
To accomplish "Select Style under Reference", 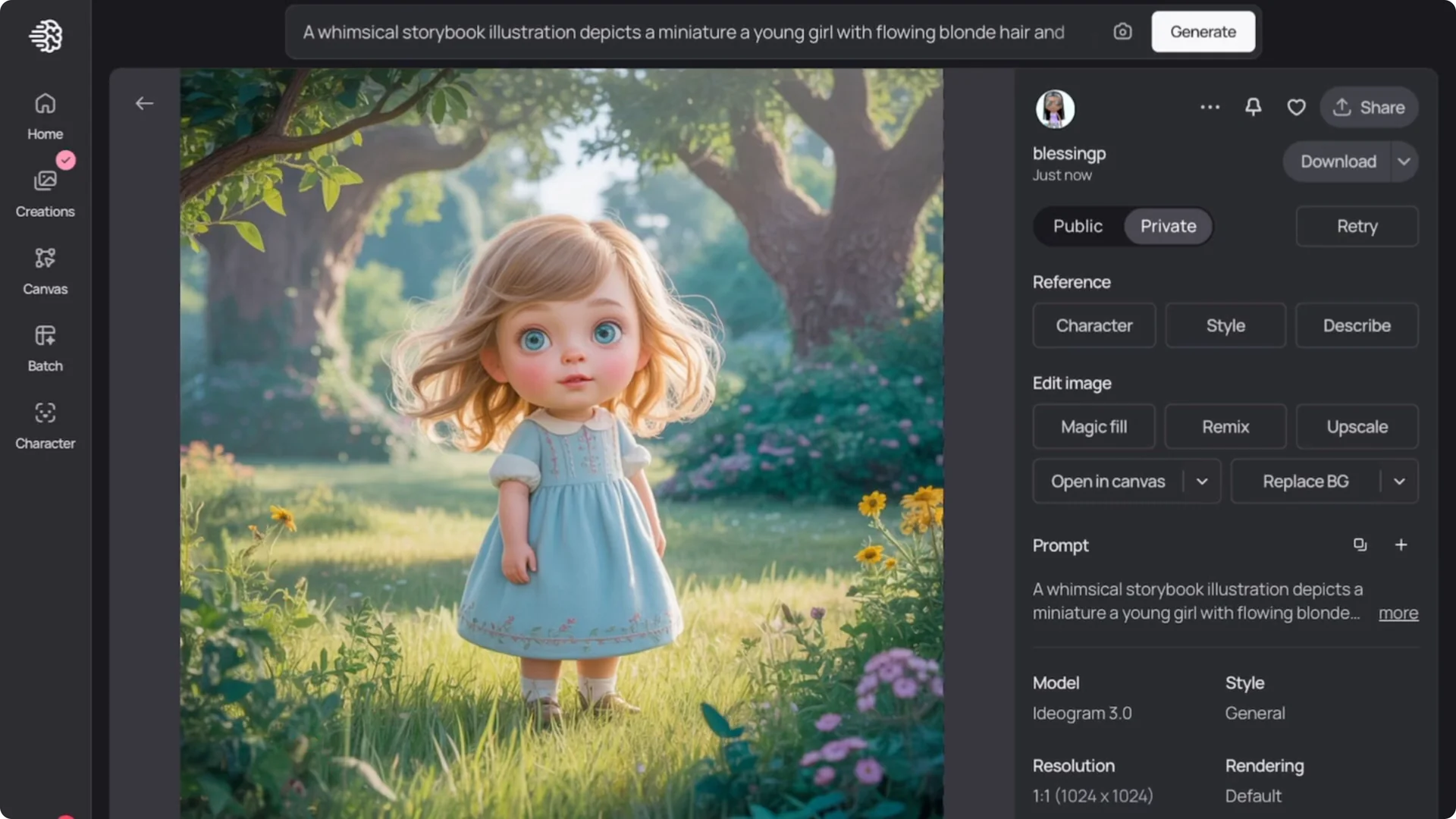I will (x=1225, y=325).
